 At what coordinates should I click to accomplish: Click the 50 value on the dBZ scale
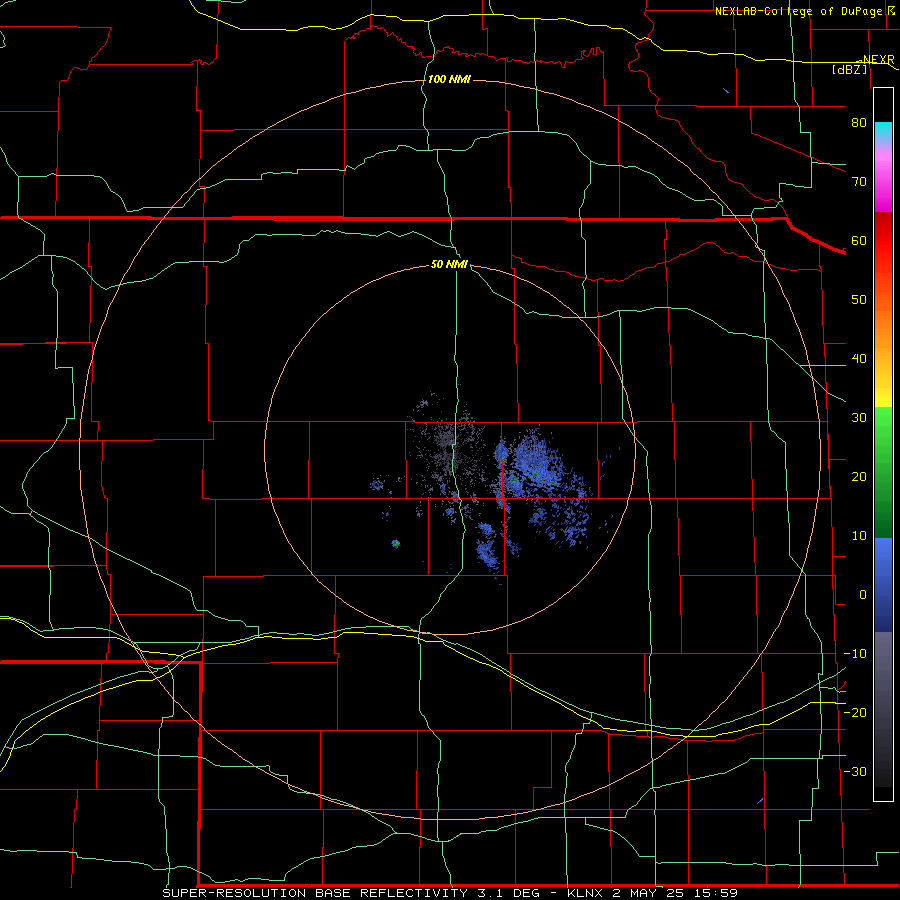click(x=859, y=300)
